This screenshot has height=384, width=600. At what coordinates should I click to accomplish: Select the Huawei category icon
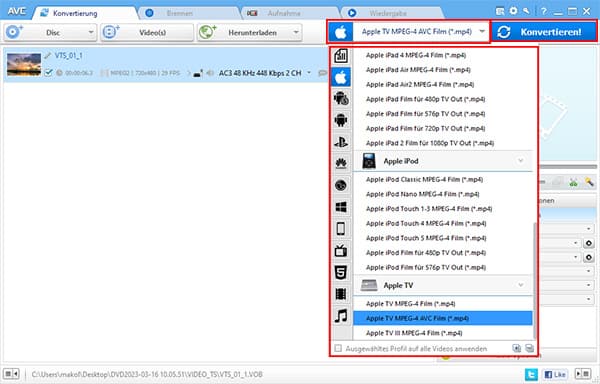click(x=341, y=164)
